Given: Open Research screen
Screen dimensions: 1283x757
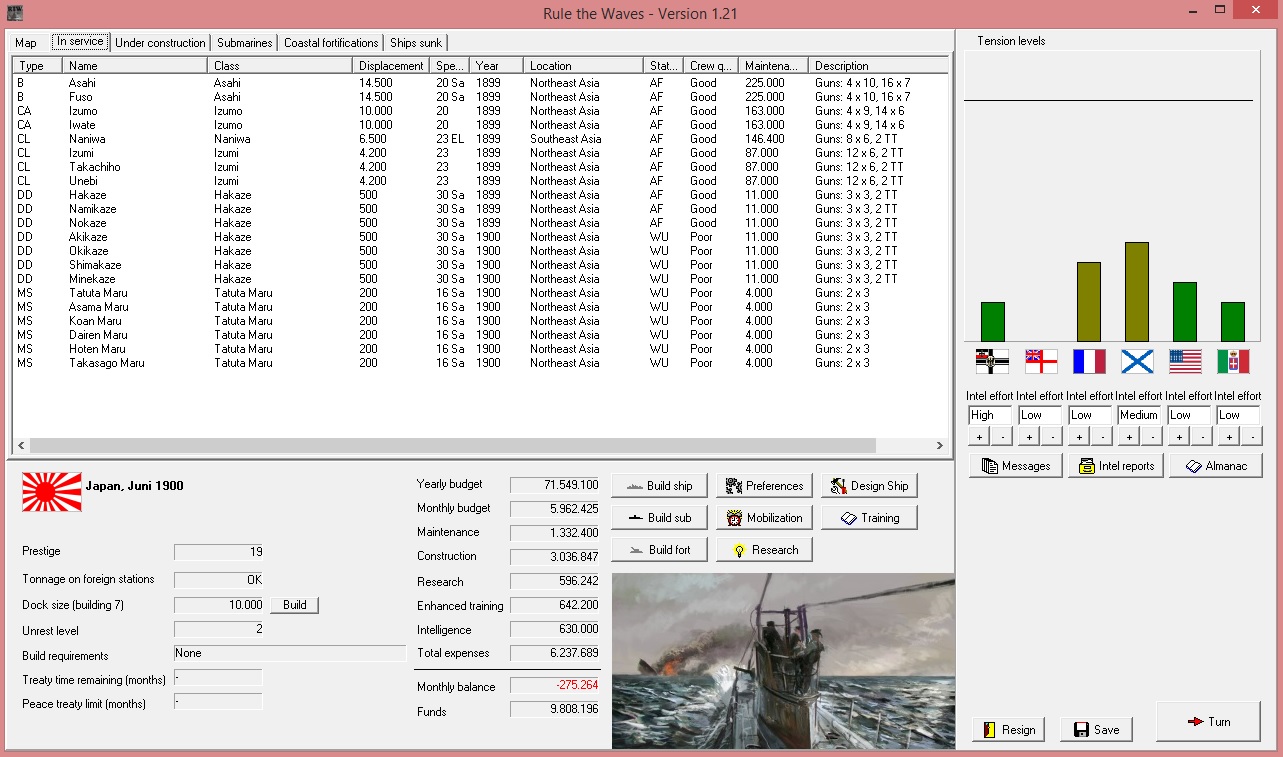Looking at the screenshot, I should click(x=764, y=550).
